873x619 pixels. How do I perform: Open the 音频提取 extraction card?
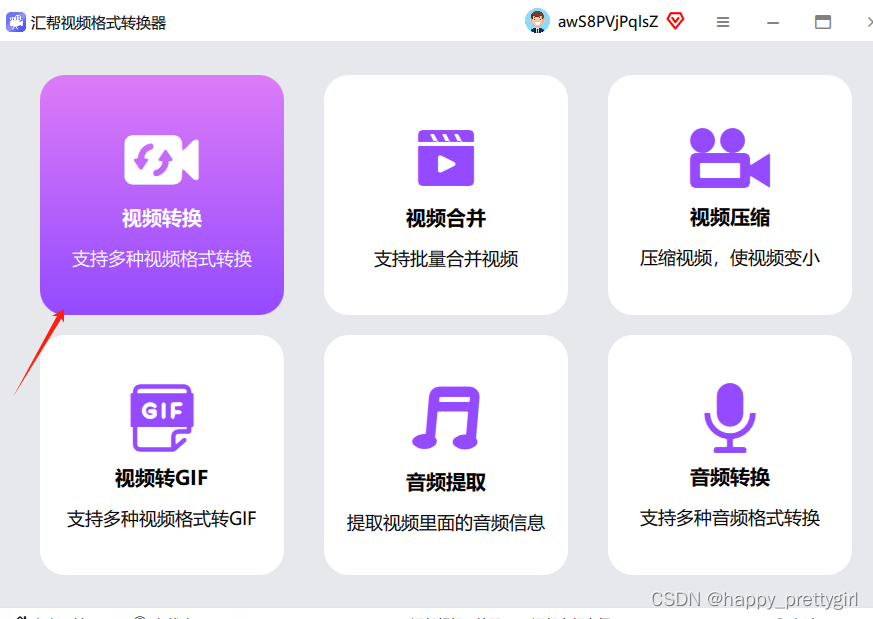click(x=445, y=455)
